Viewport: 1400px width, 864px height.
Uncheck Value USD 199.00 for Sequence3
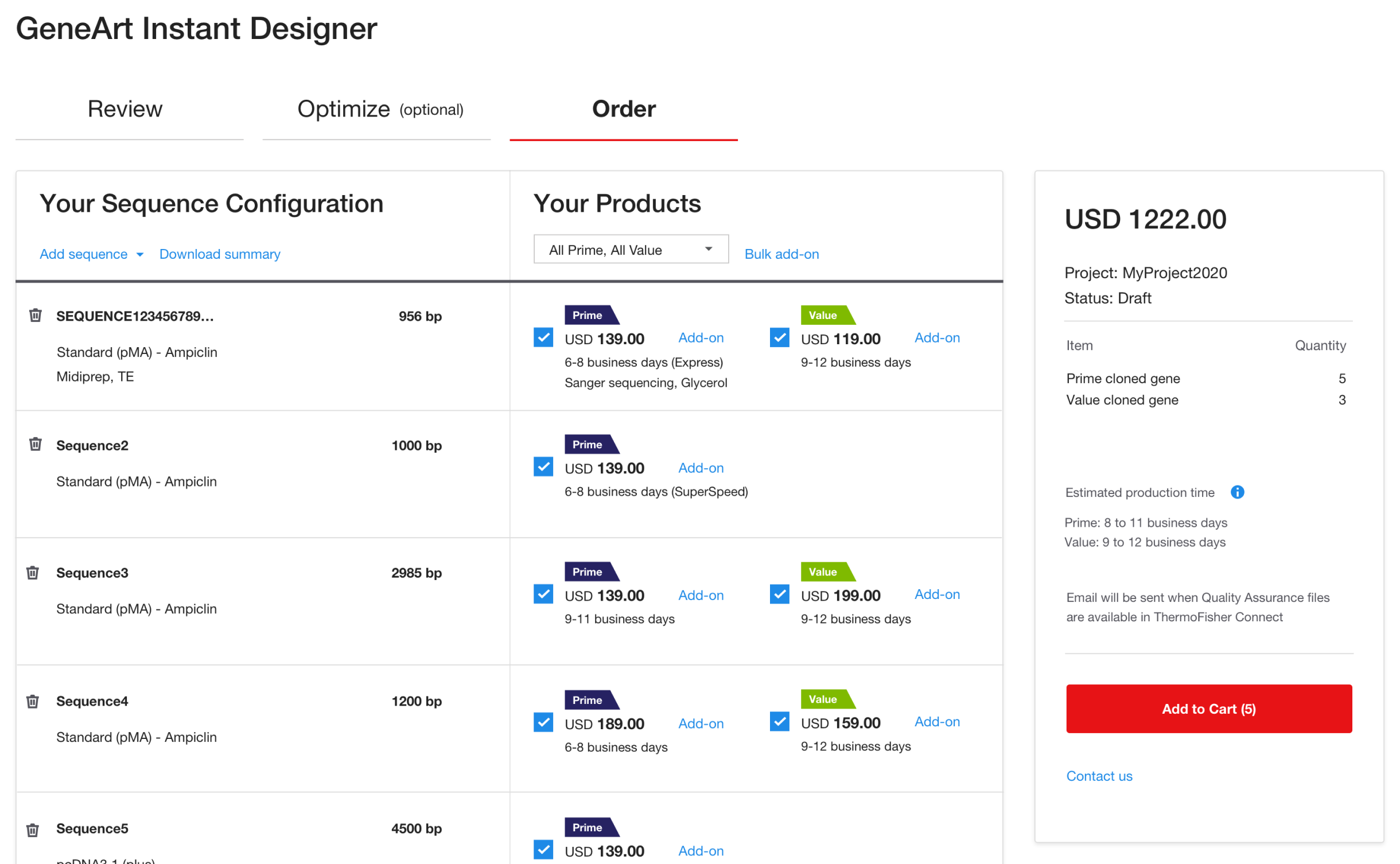tap(779, 594)
